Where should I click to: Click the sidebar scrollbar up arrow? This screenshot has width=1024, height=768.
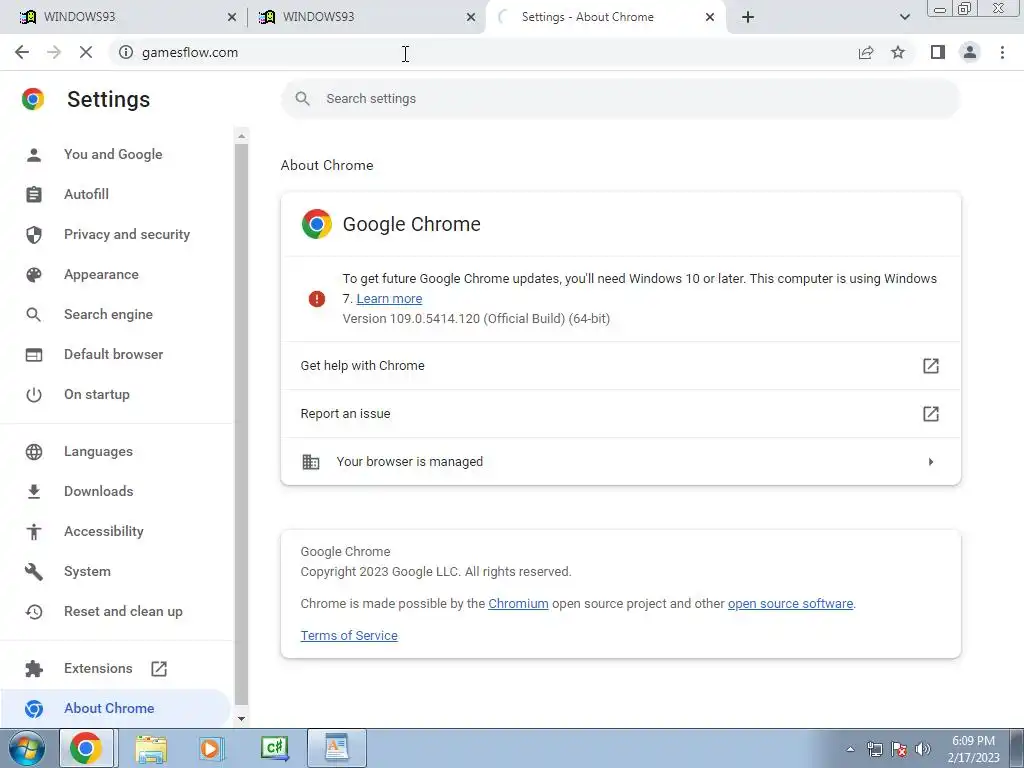241,136
